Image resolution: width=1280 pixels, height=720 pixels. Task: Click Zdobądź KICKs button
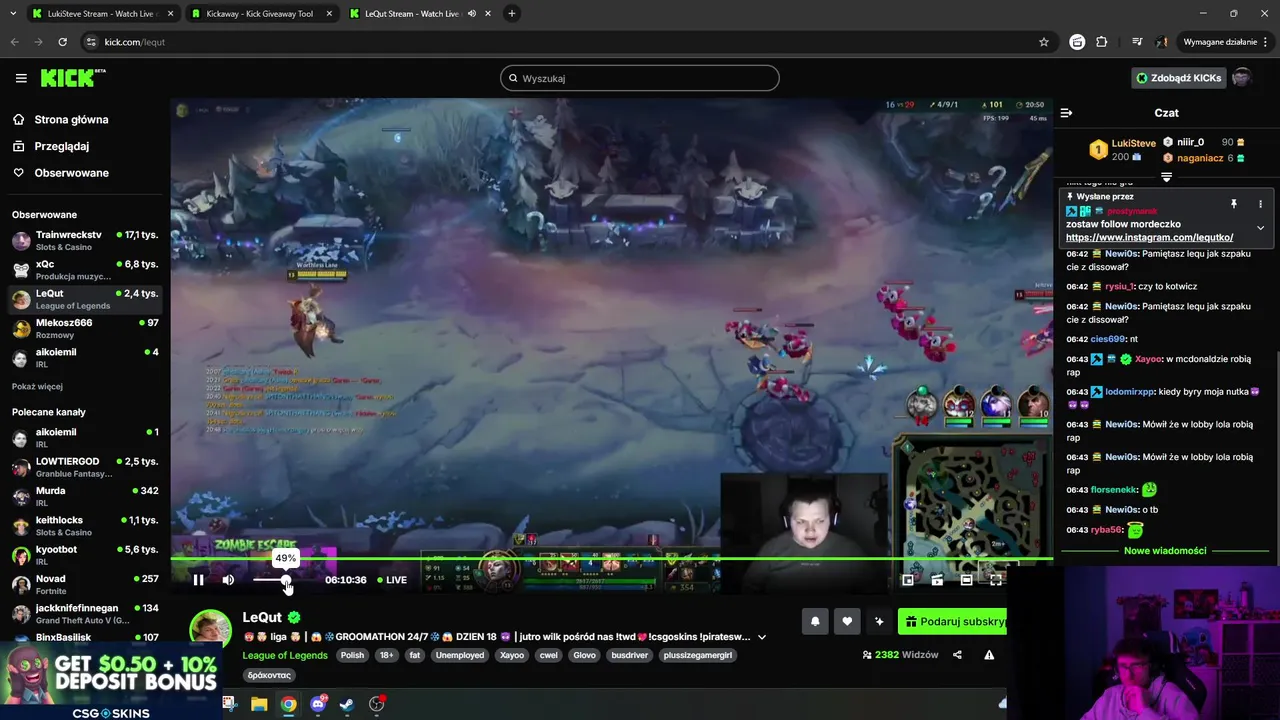1178,78
